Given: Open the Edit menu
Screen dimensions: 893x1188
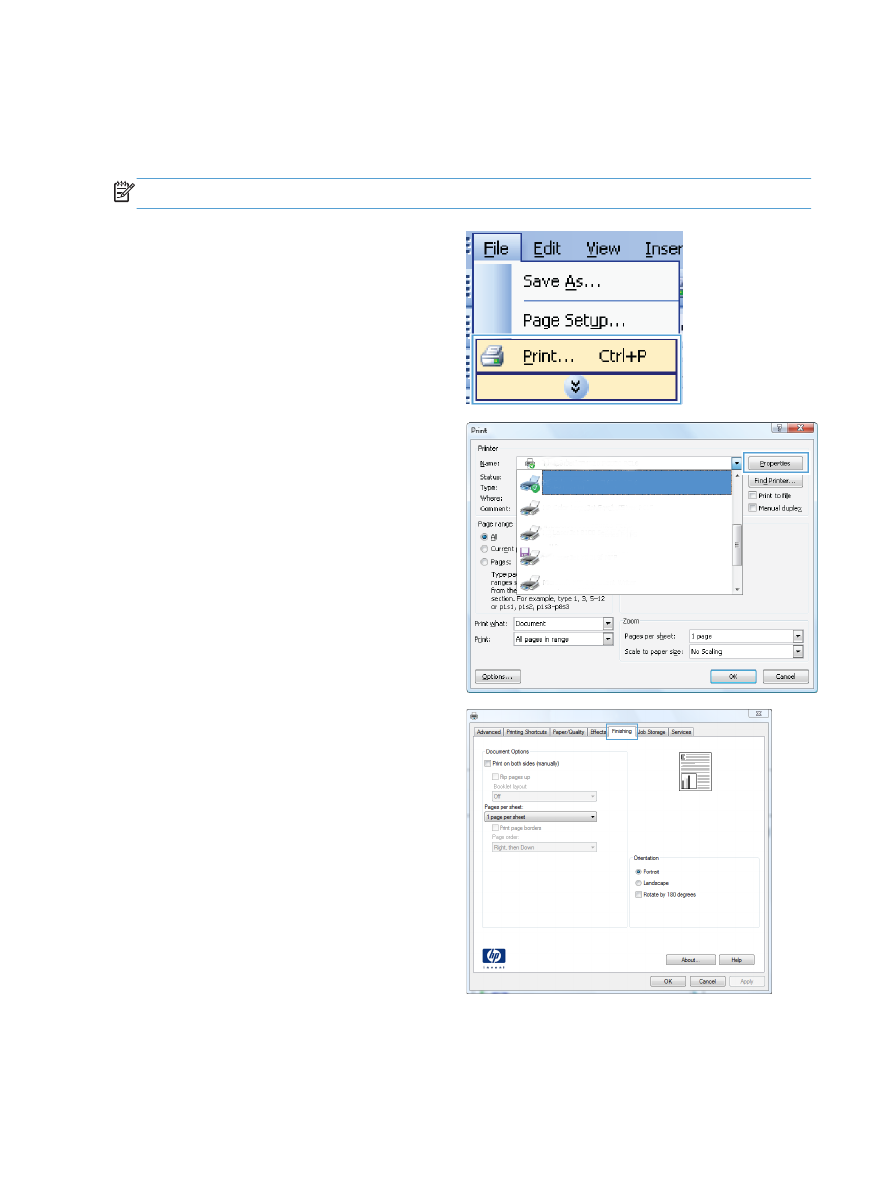Looking at the screenshot, I should [x=547, y=249].
